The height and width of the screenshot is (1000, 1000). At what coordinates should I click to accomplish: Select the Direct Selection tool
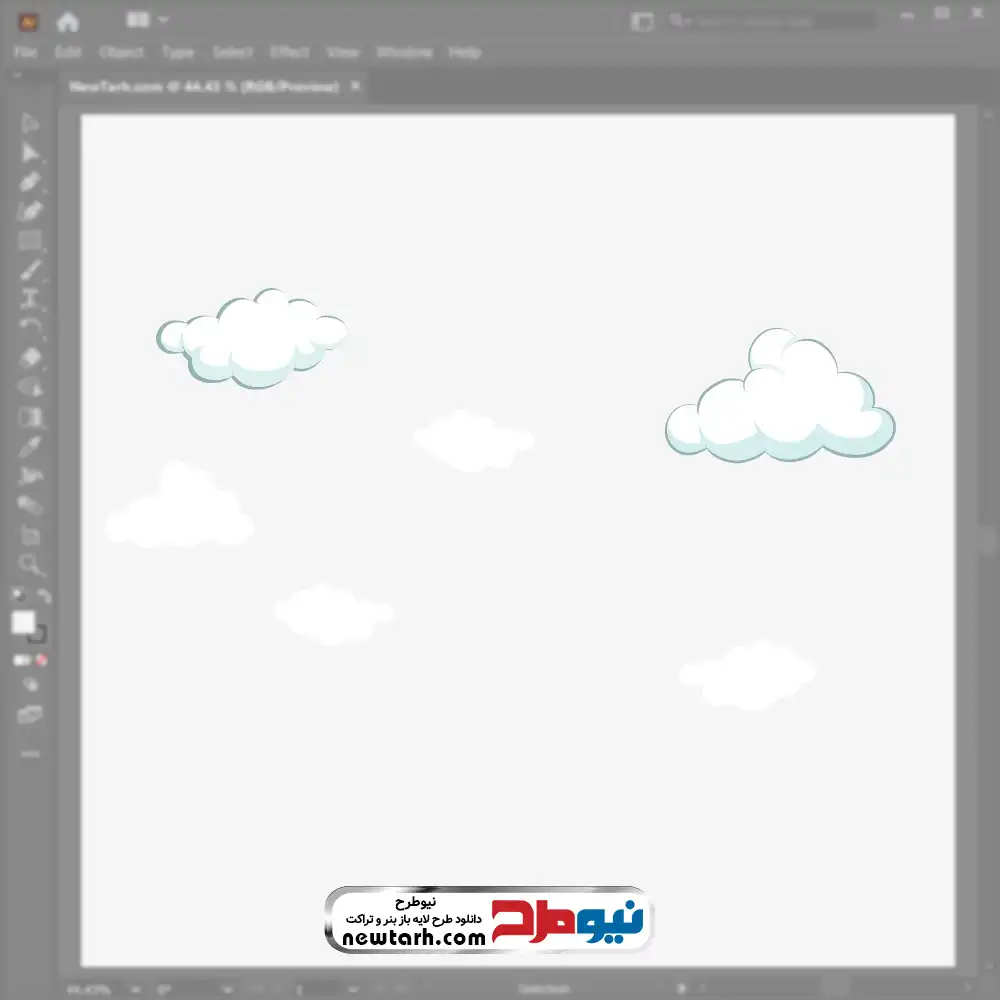(30, 153)
